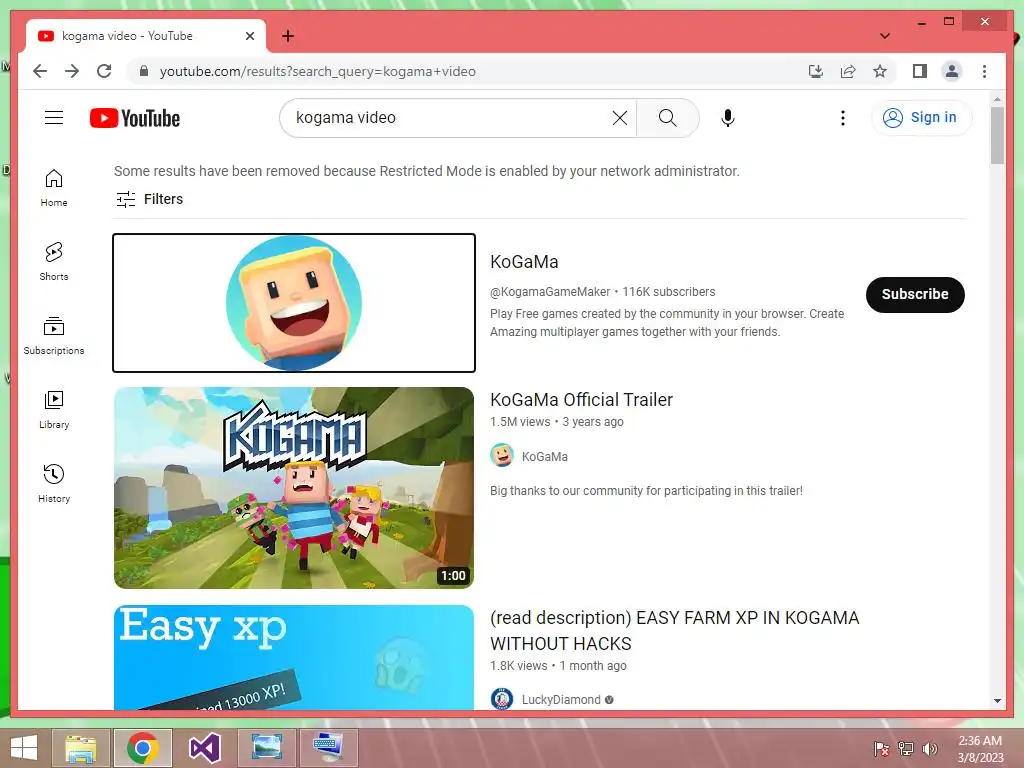Click the magnifier search button
The width and height of the screenshot is (1024, 768).
(667, 118)
